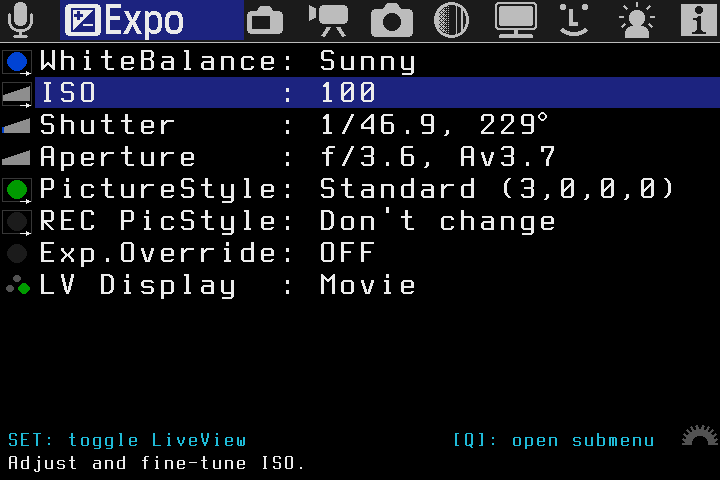Viewport: 720px width, 480px height.
Task: Switch to the Overlay tab icon
Action: pyautogui.click(x=264, y=20)
